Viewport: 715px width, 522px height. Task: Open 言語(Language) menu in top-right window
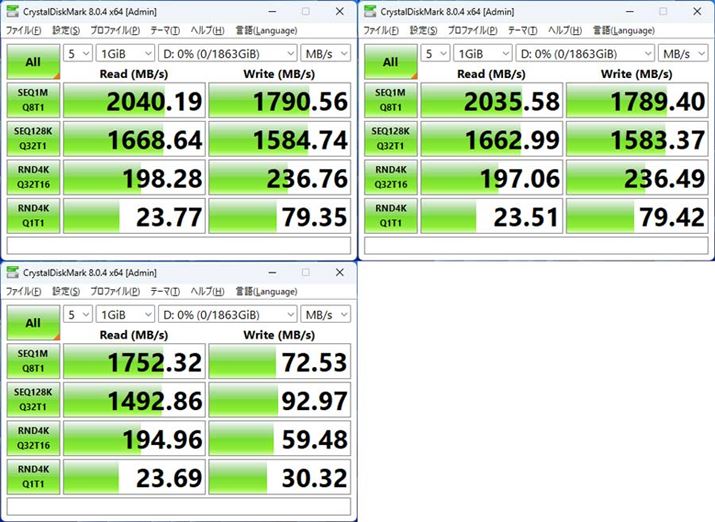pos(624,31)
